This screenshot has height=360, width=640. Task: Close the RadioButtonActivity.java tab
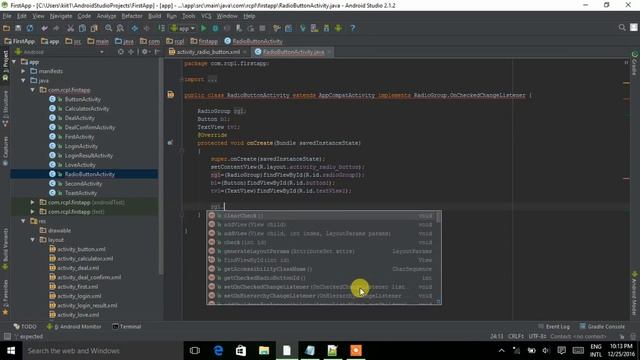coord(329,52)
